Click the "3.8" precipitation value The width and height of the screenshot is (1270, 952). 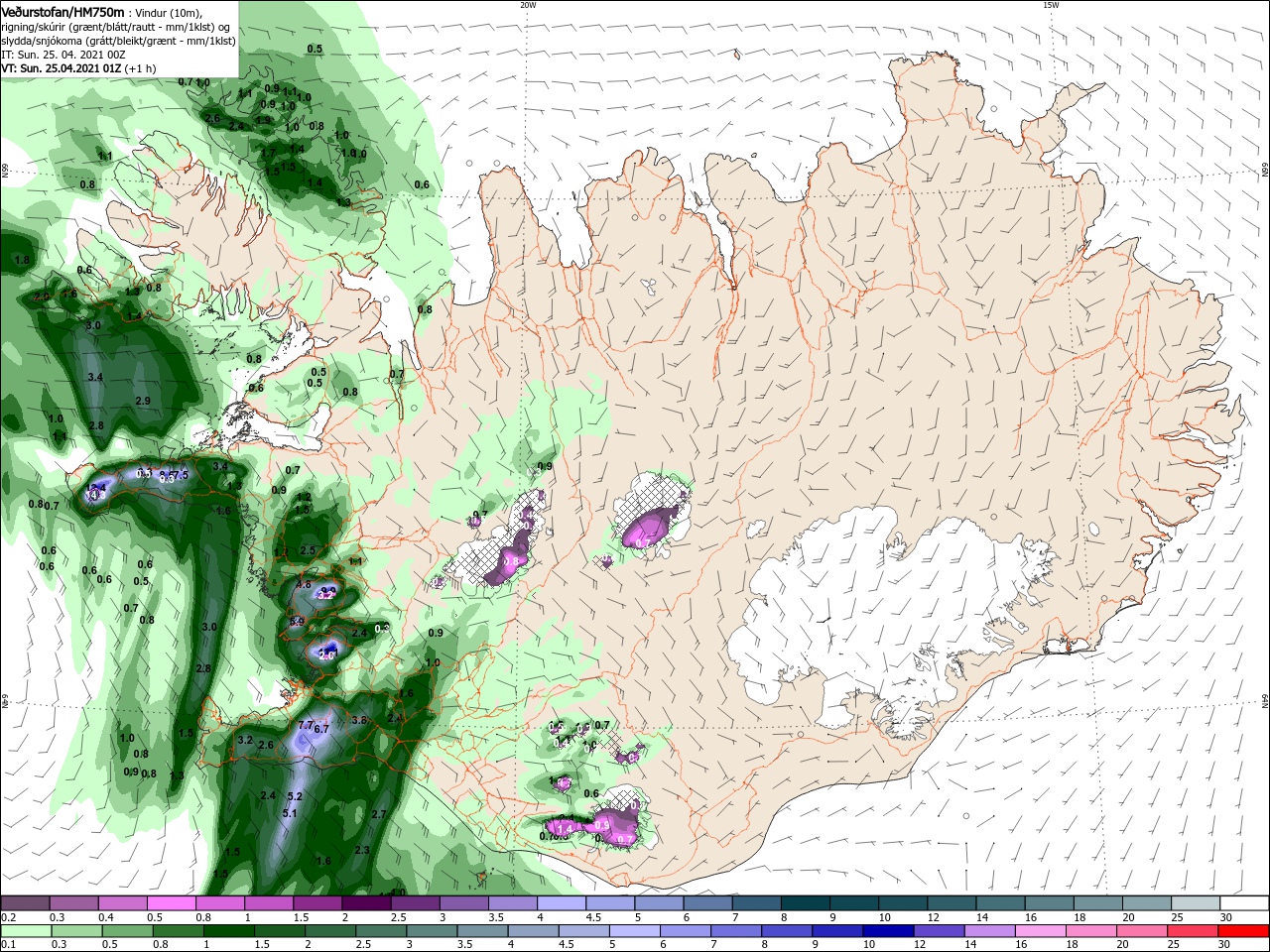(x=359, y=720)
